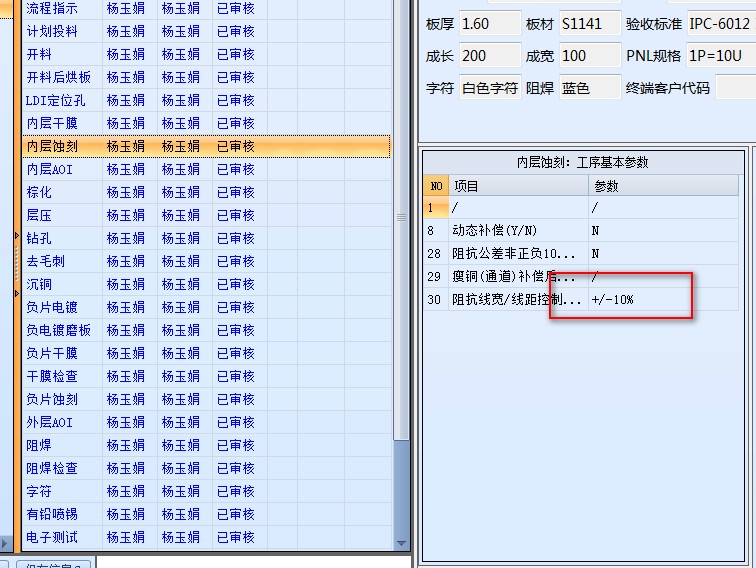Click the second 杨玉娟 cell in 层压 row
This screenshot has width=756, height=568.
point(180,216)
